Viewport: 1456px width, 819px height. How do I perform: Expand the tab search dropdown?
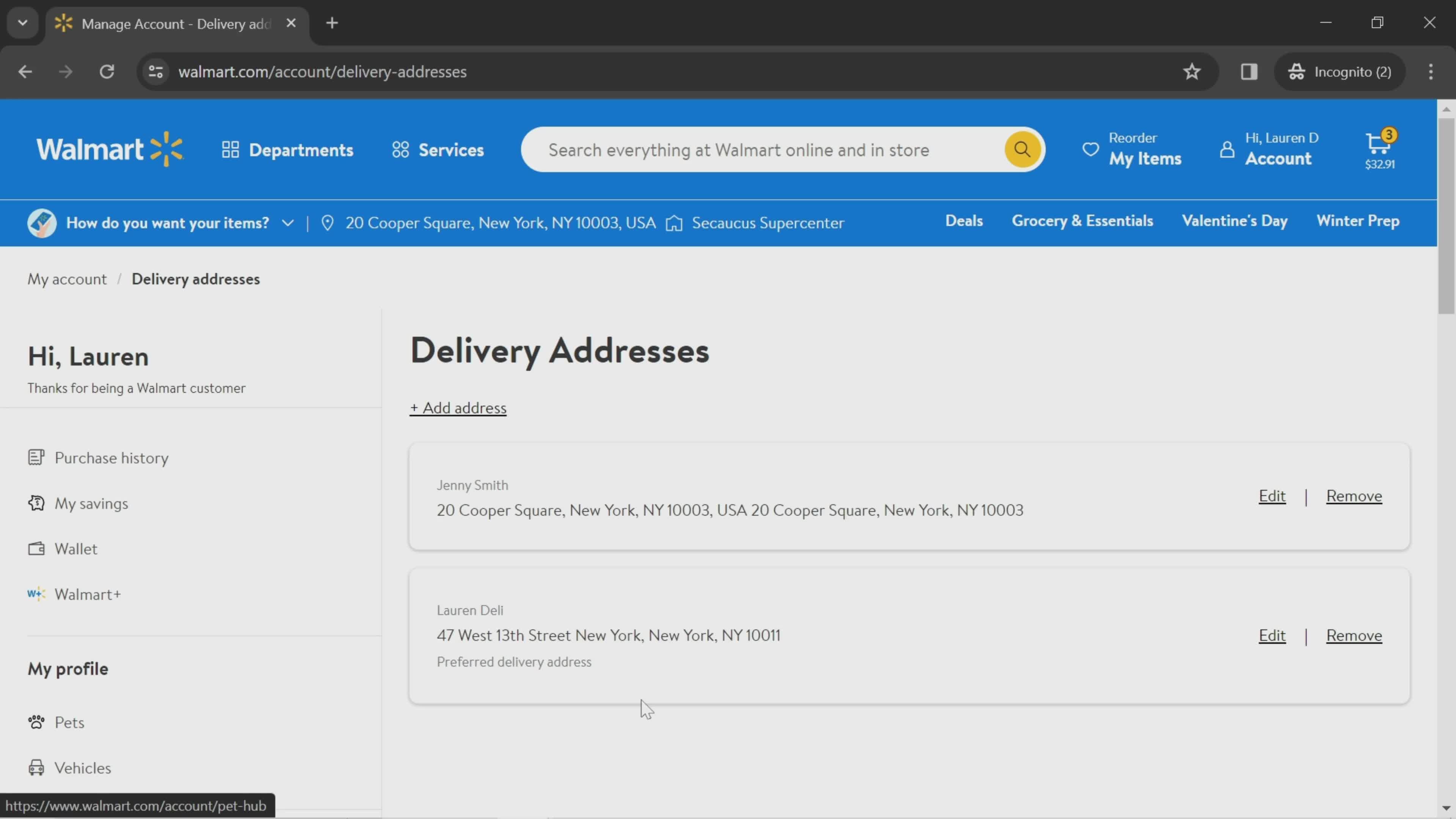23,23
